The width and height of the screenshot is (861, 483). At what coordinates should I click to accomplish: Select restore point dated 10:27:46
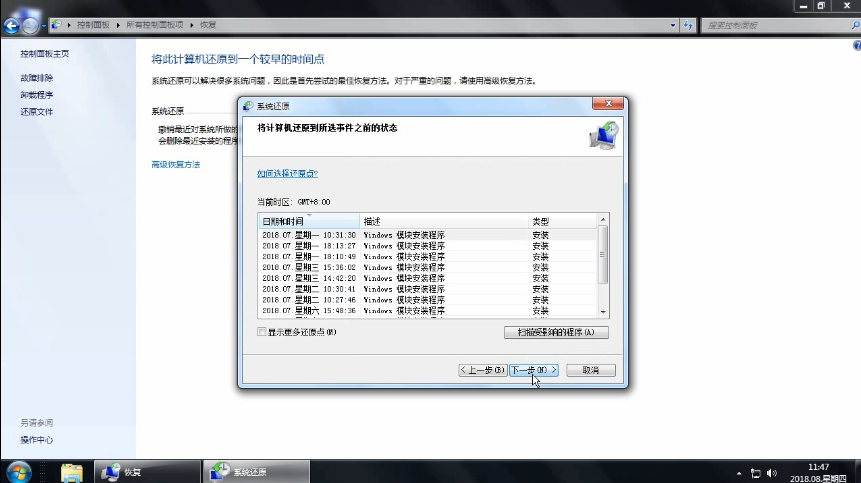coord(427,300)
